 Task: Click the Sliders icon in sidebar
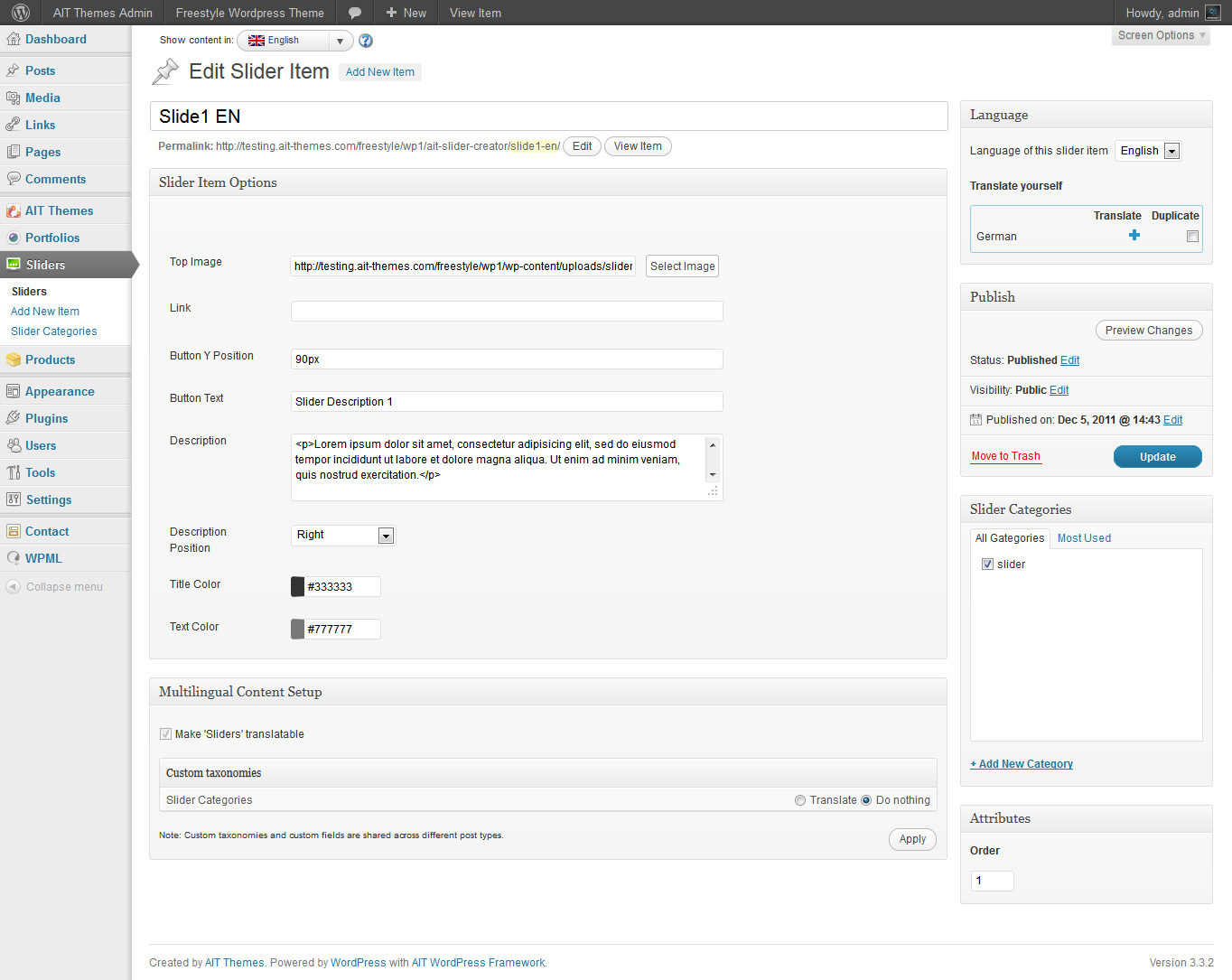(x=13, y=265)
